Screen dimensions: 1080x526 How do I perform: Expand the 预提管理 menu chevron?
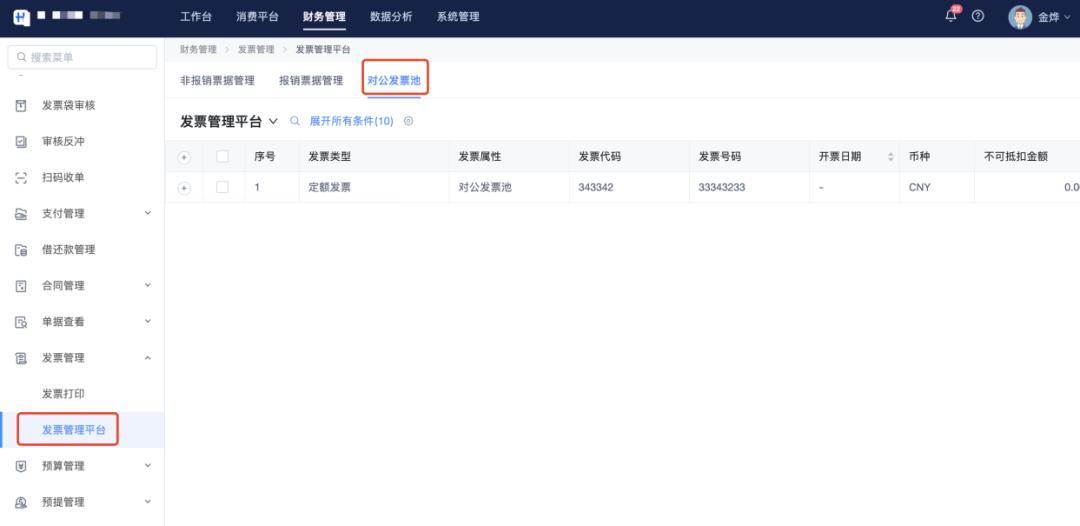point(147,501)
